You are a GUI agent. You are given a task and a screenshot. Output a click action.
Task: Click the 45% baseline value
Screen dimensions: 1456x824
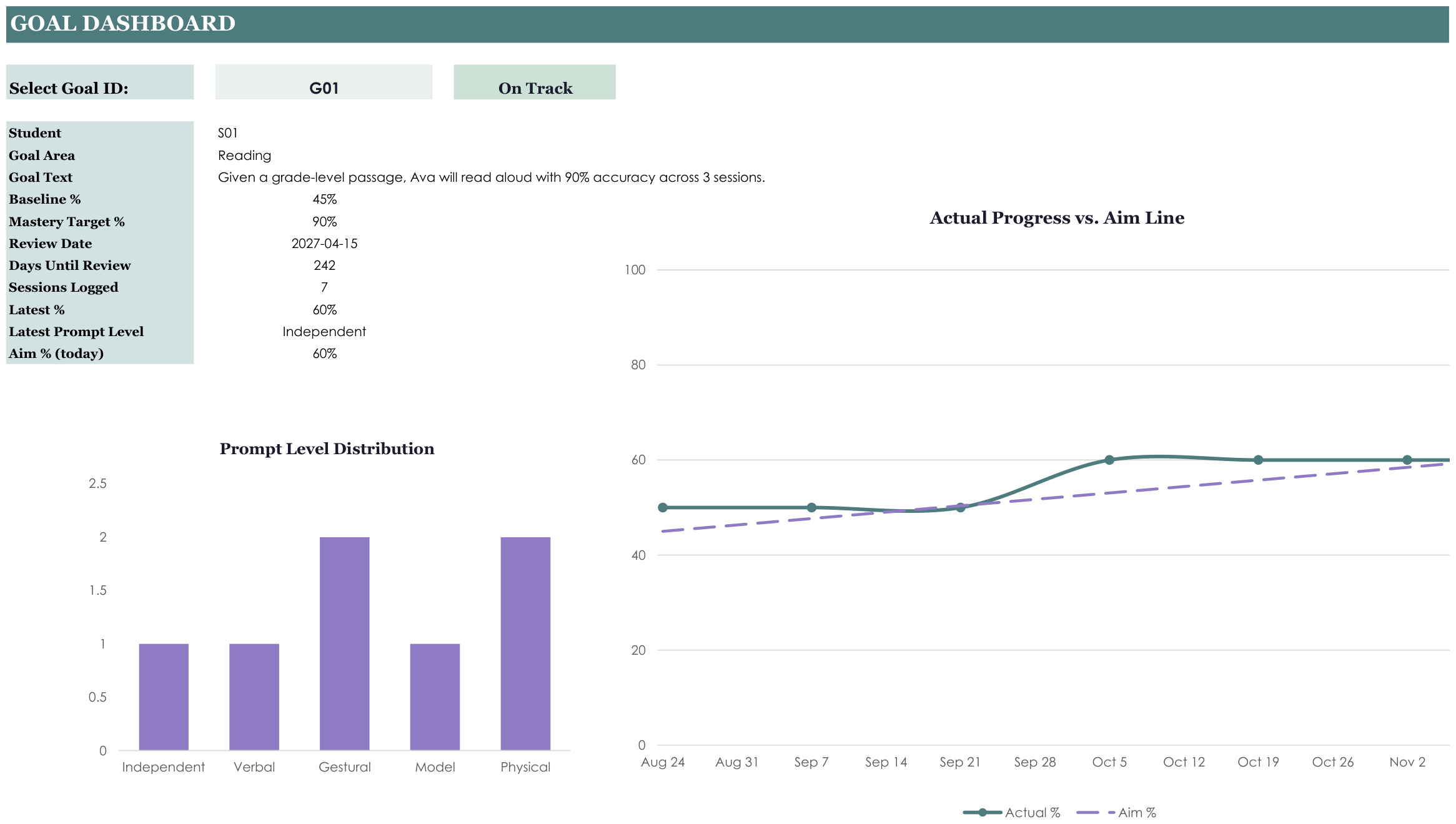point(324,199)
